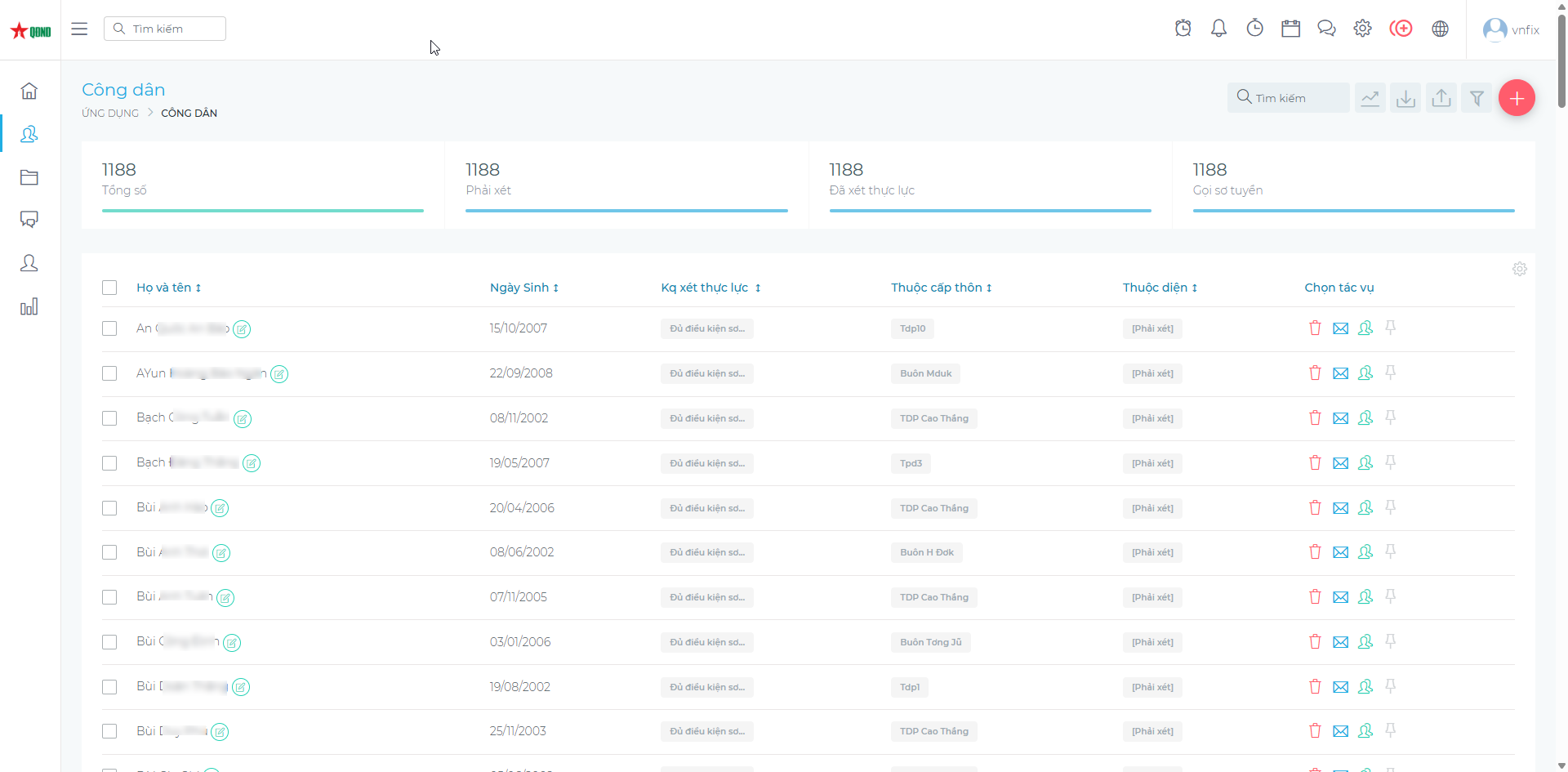Click user icon for row born 08/11/2002

(x=1365, y=418)
